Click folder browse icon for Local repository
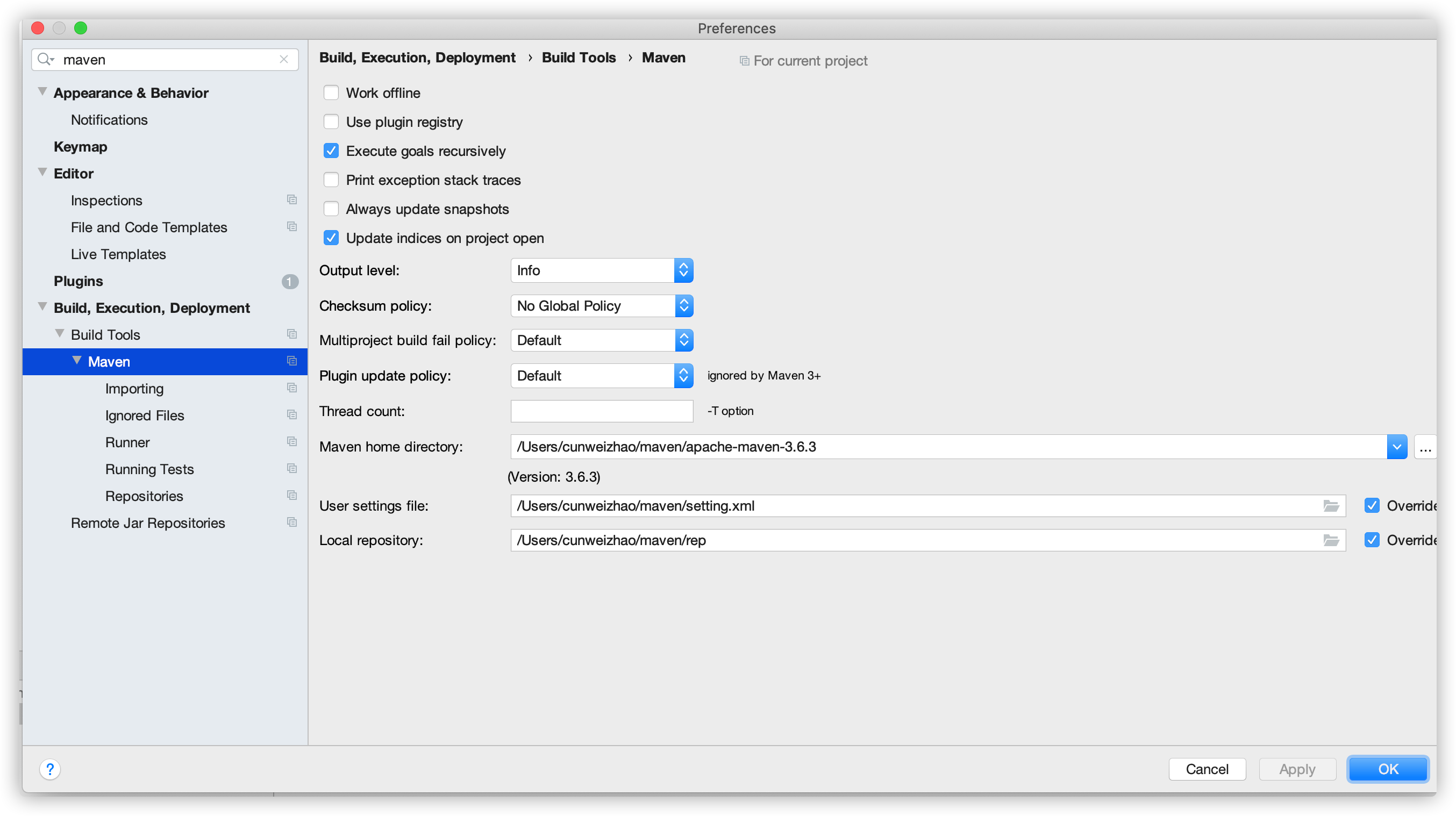The height and width of the screenshot is (816, 1456). pyautogui.click(x=1331, y=540)
